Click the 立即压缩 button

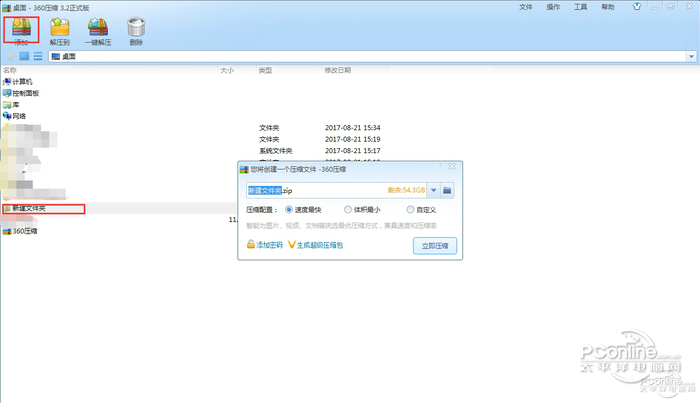pyautogui.click(x=435, y=246)
